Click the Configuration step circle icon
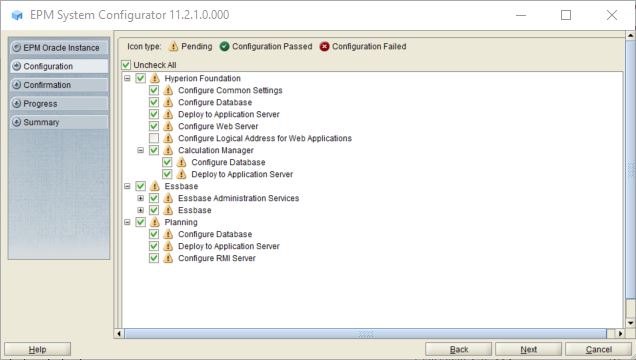This screenshot has height=360, width=636. (17, 66)
